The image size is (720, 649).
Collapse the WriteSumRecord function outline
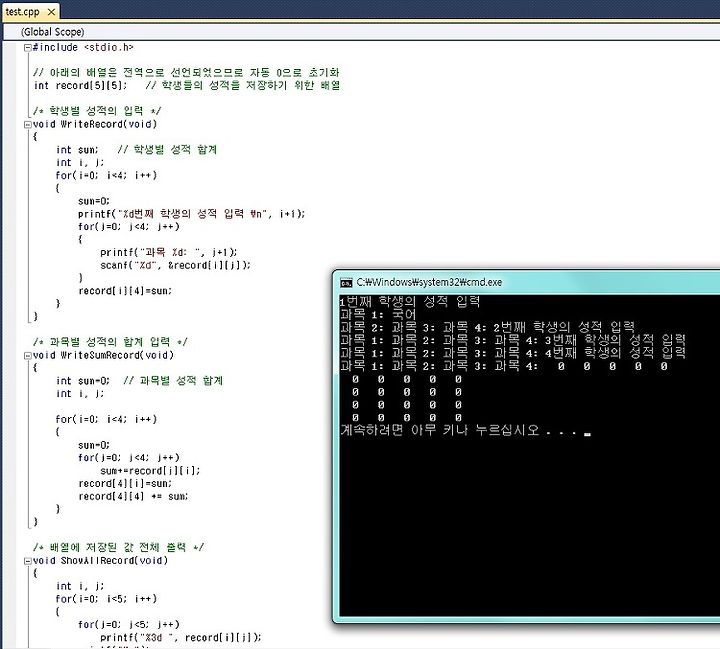click(x=28, y=356)
